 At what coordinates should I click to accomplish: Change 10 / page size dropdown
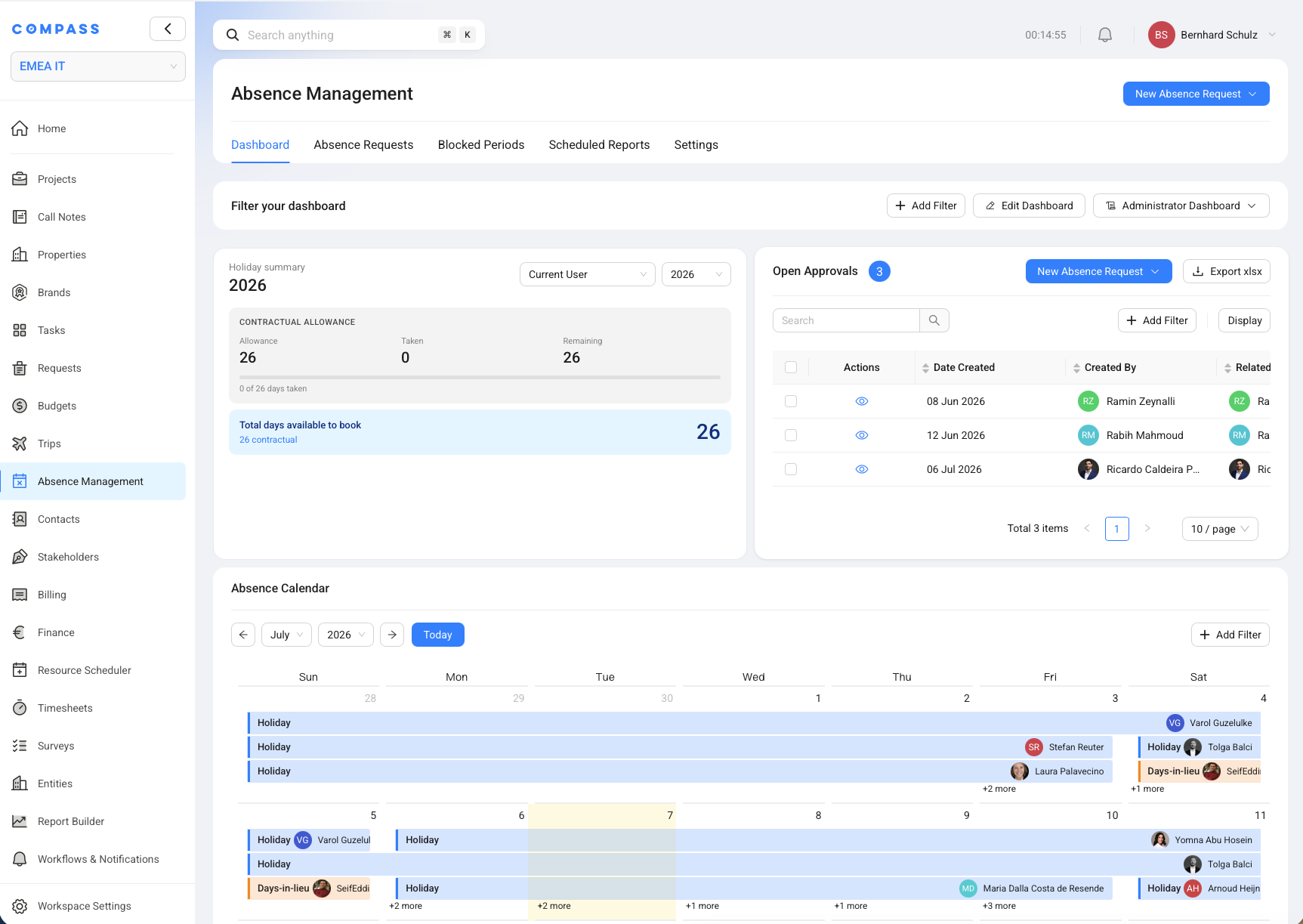(1220, 529)
